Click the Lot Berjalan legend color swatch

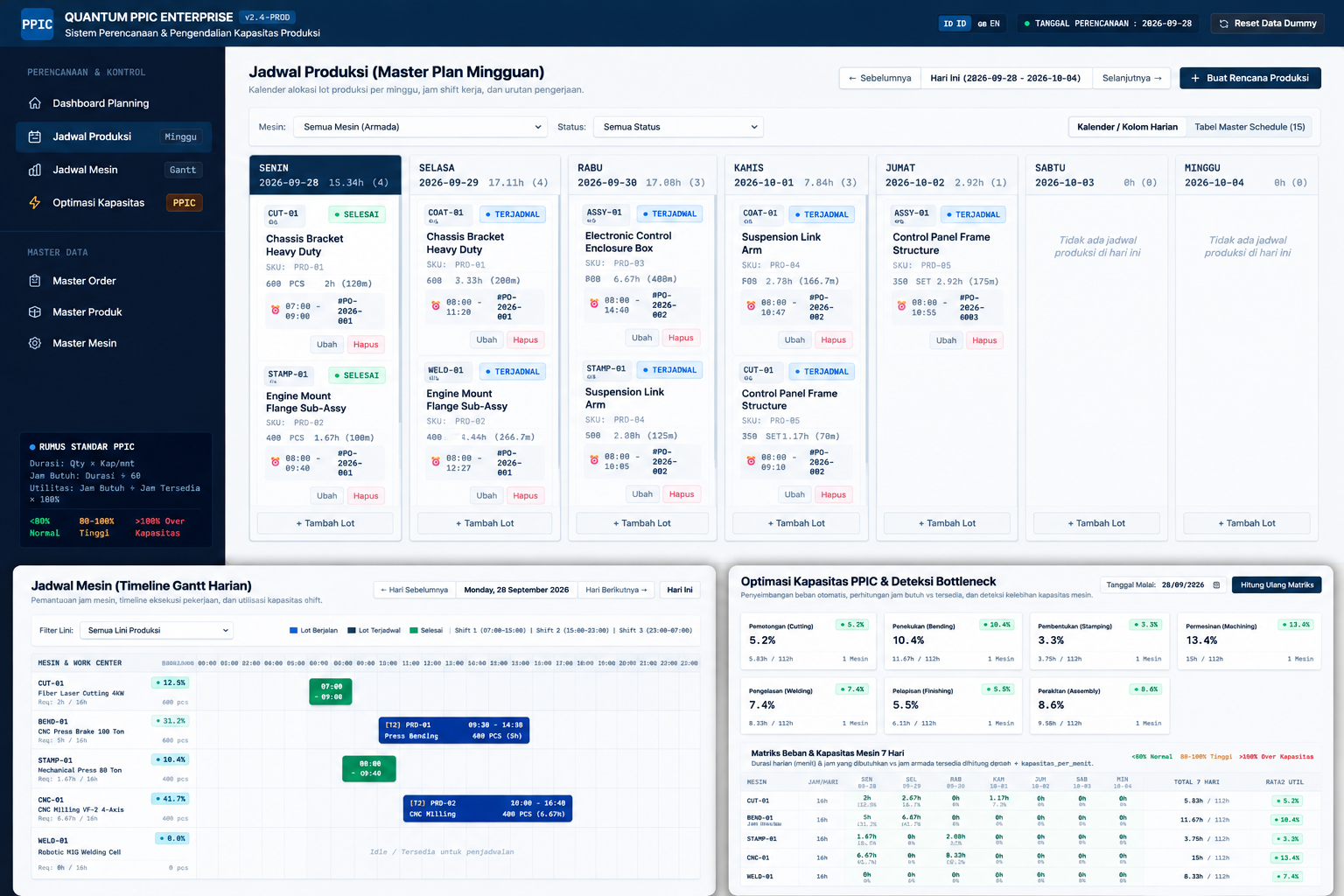[x=294, y=630]
